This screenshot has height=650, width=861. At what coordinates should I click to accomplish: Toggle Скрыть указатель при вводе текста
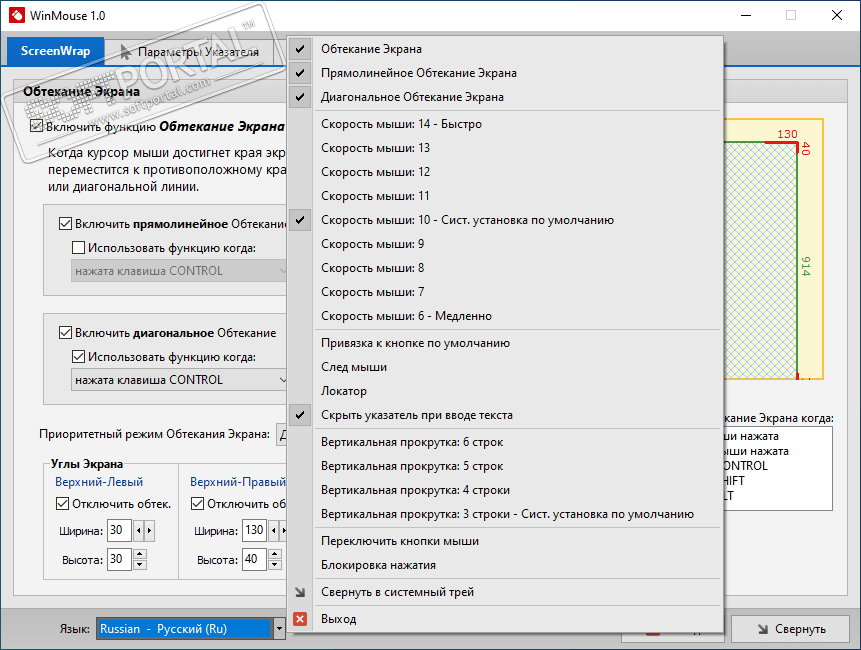coord(505,415)
